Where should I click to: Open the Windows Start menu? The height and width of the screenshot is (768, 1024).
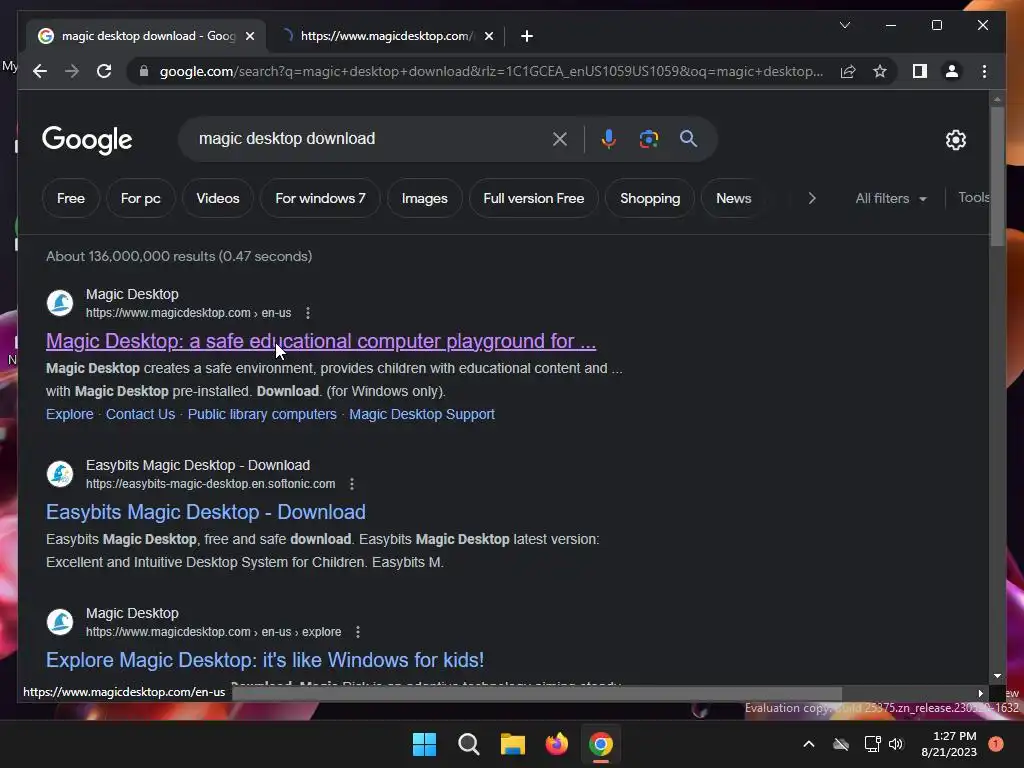point(424,744)
